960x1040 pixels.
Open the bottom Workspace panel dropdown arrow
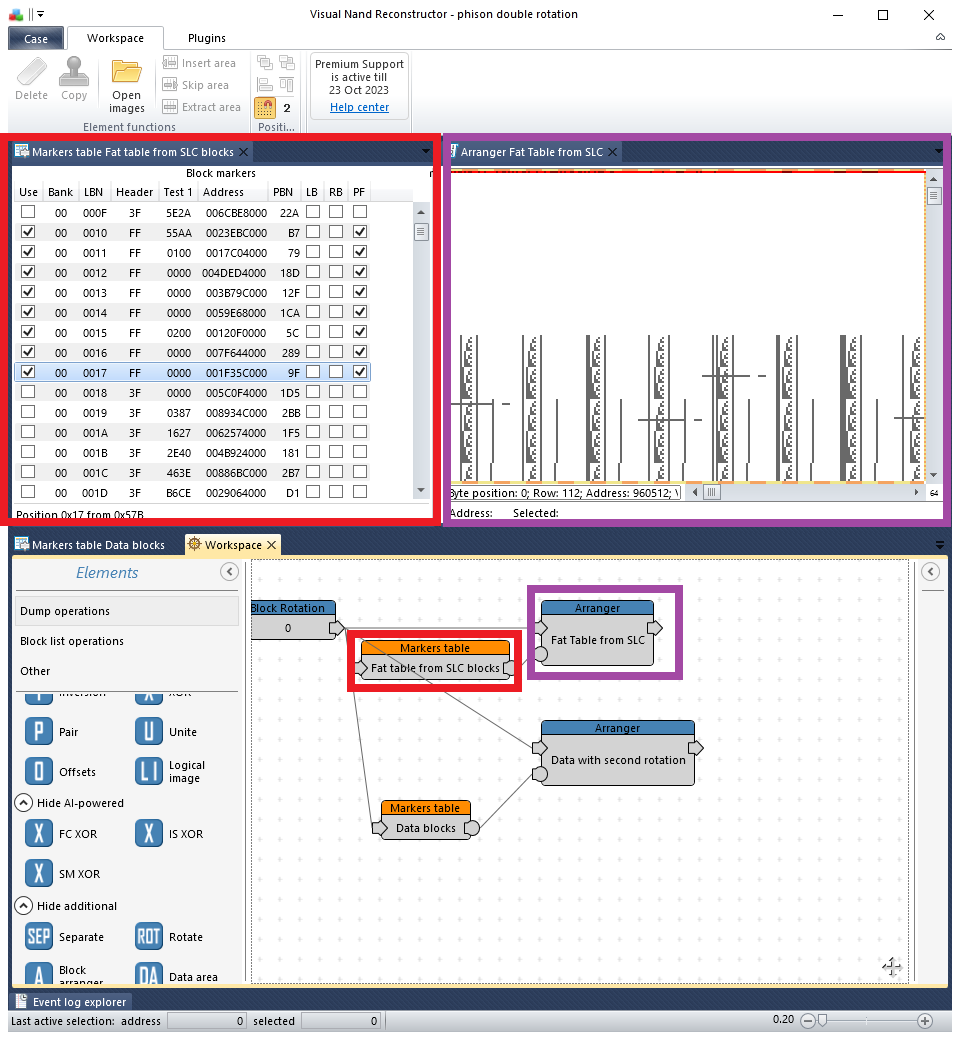pyautogui.click(x=939, y=545)
